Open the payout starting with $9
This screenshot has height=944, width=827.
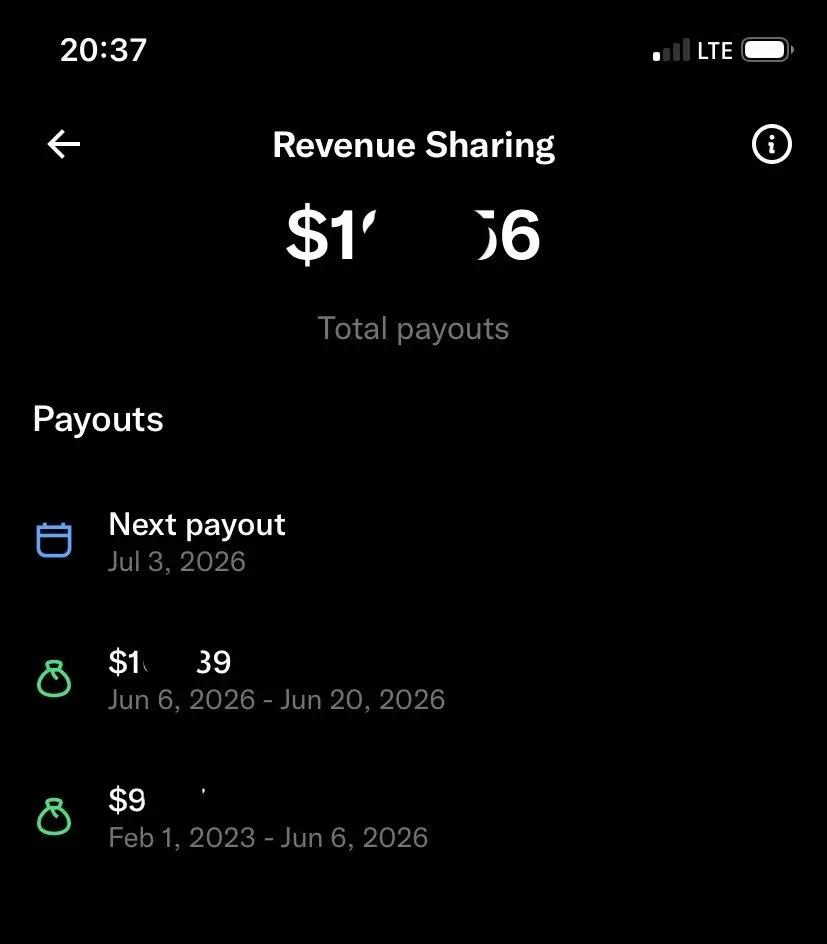414,818
